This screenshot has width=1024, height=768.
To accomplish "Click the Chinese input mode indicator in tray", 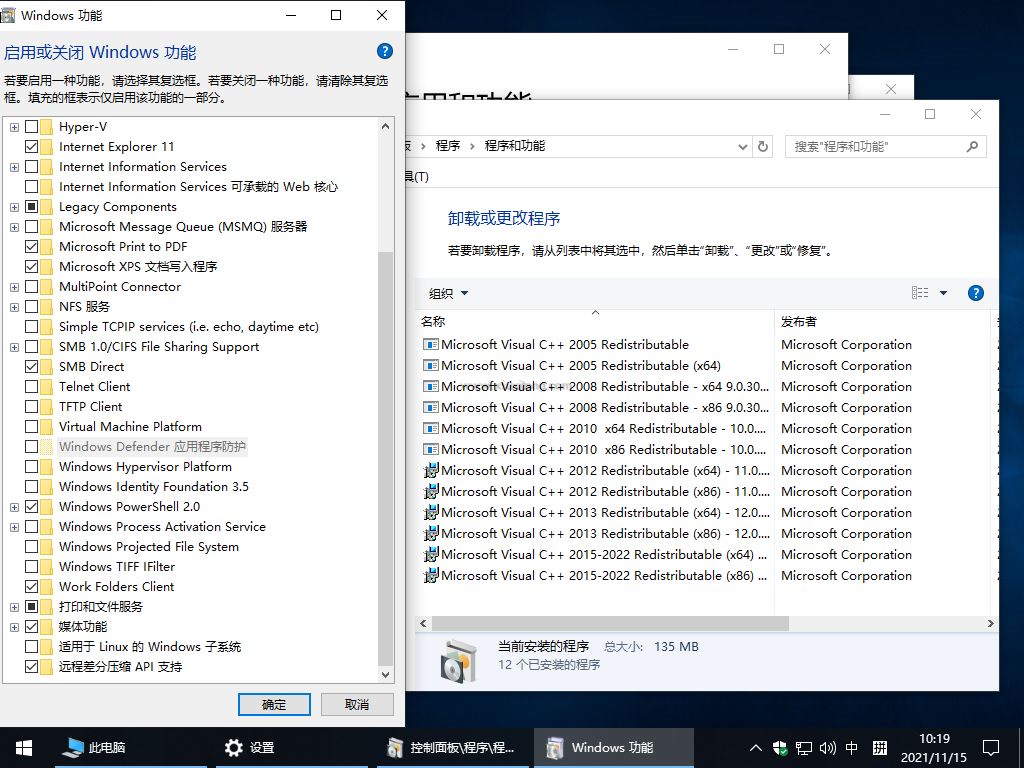I will pos(852,748).
